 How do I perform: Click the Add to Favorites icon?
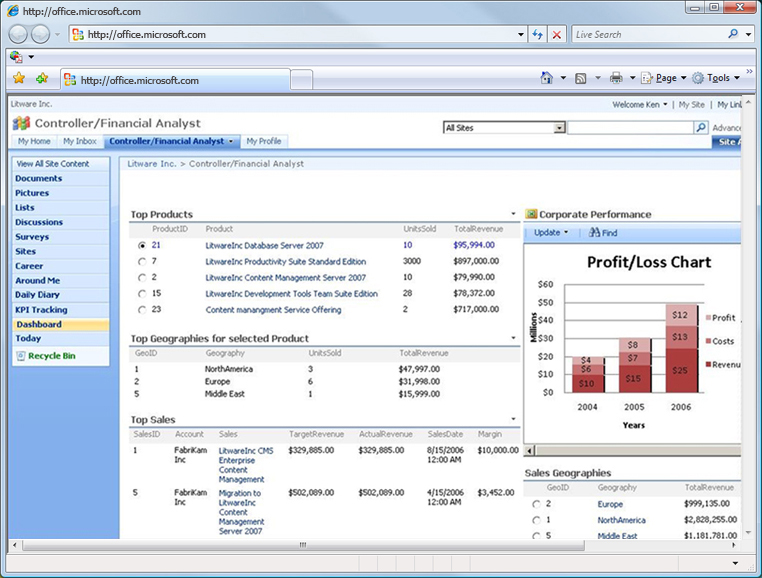point(42,79)
